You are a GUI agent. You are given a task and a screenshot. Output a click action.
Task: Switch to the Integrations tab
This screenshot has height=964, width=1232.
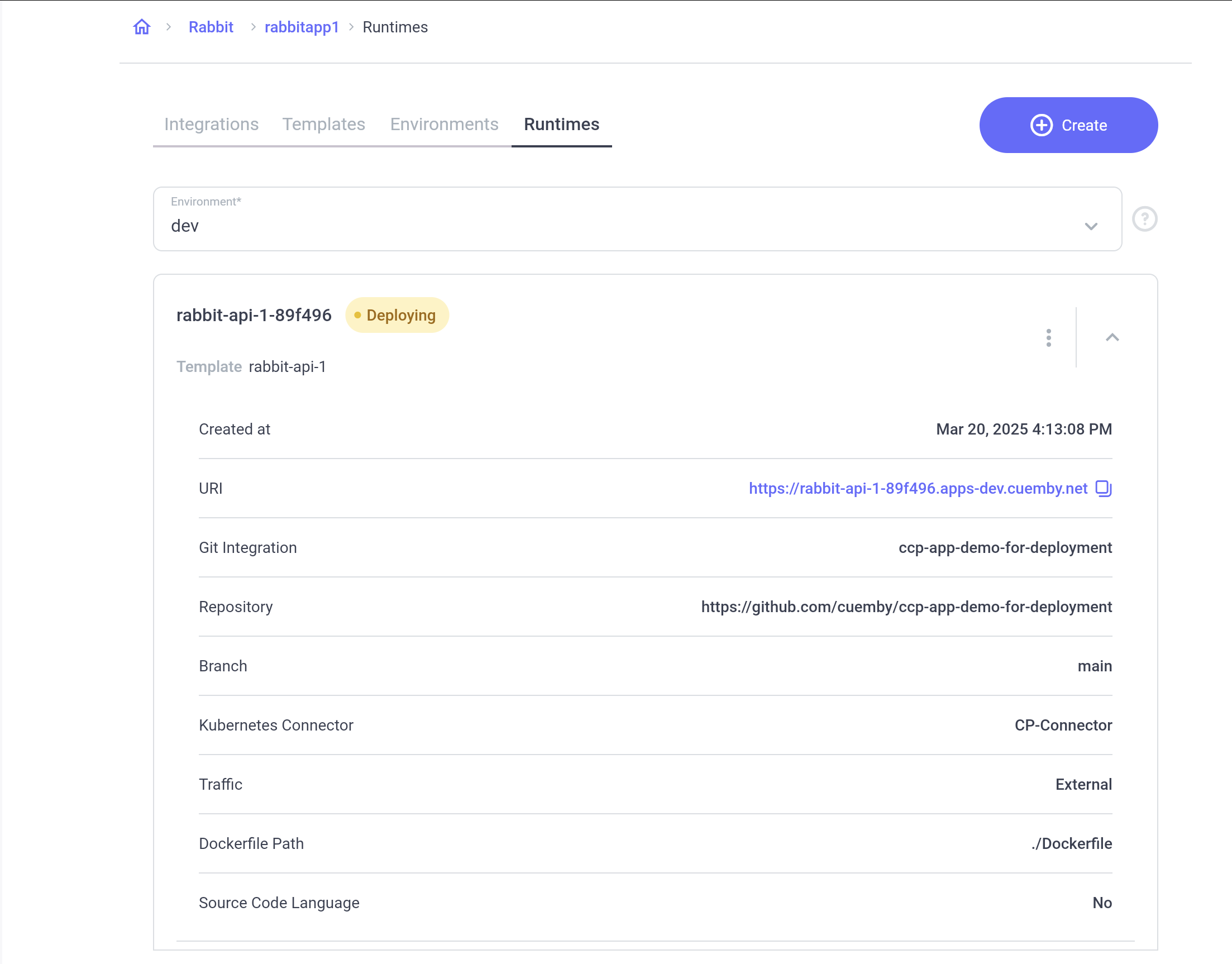click(x=211, y=124)
